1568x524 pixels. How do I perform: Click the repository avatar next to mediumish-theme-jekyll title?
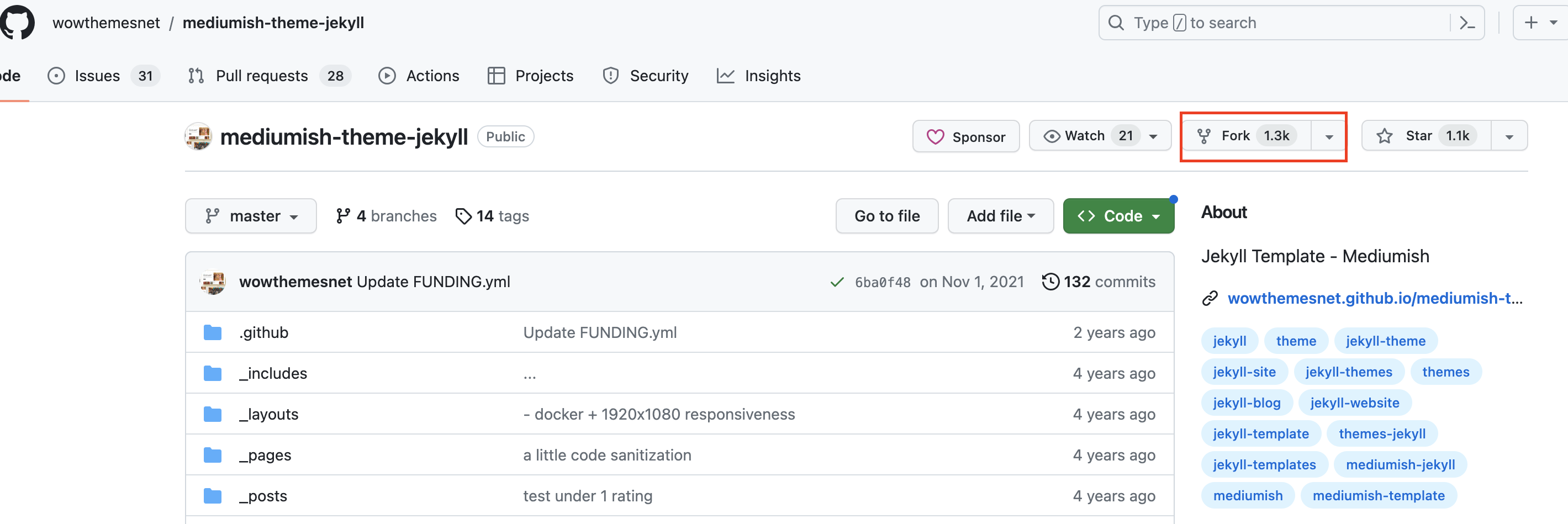tap(198, 136)
